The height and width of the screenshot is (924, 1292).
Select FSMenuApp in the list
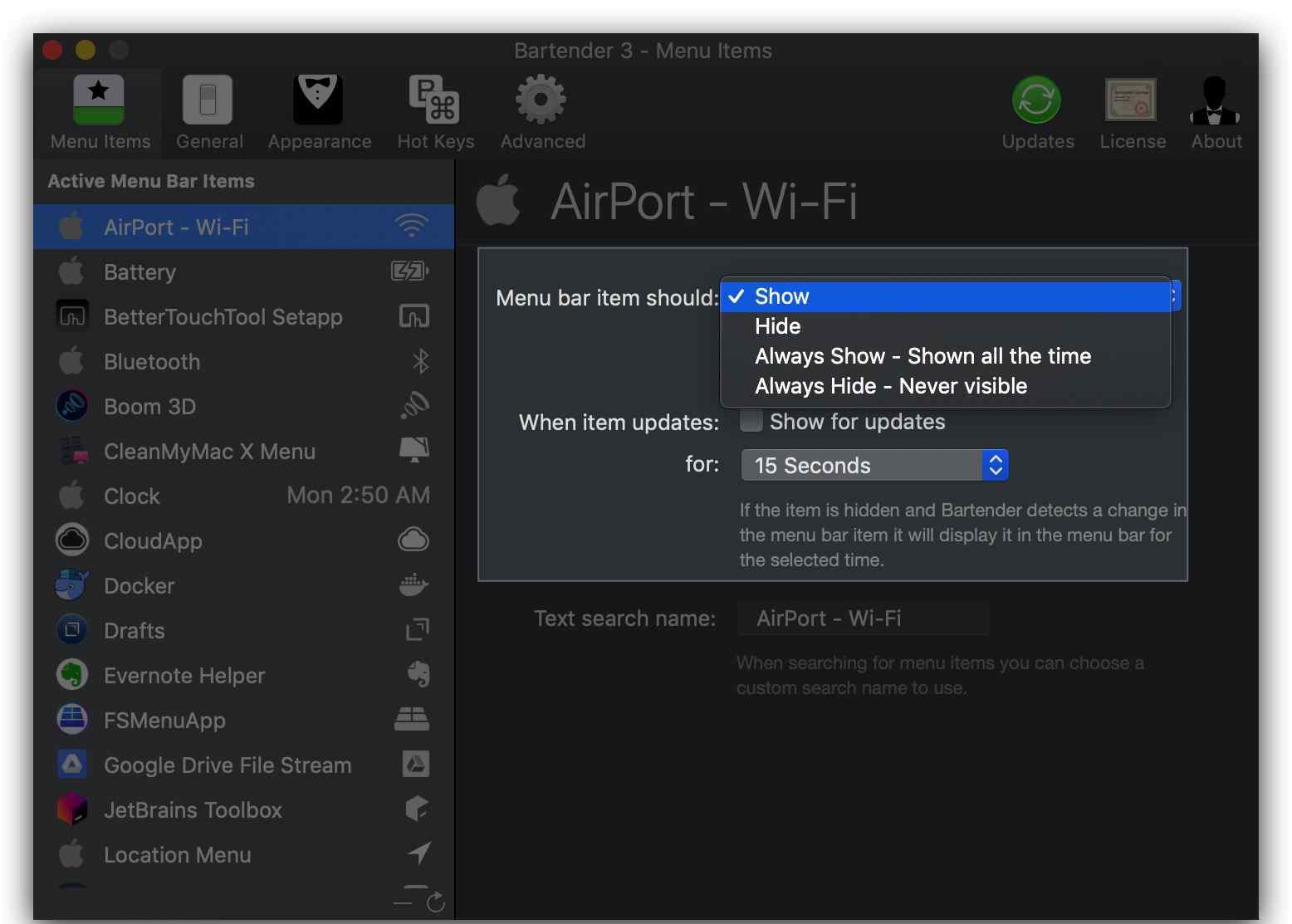tap(243, 720)
